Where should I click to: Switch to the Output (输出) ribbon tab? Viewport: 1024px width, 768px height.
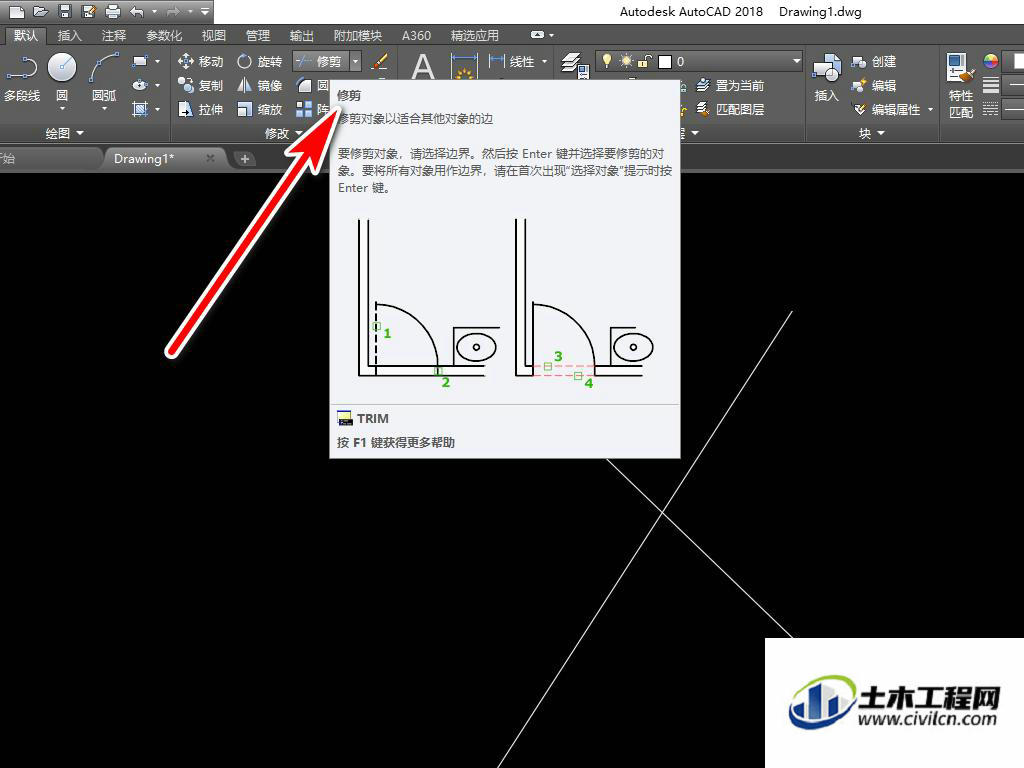tap(301, 35)
